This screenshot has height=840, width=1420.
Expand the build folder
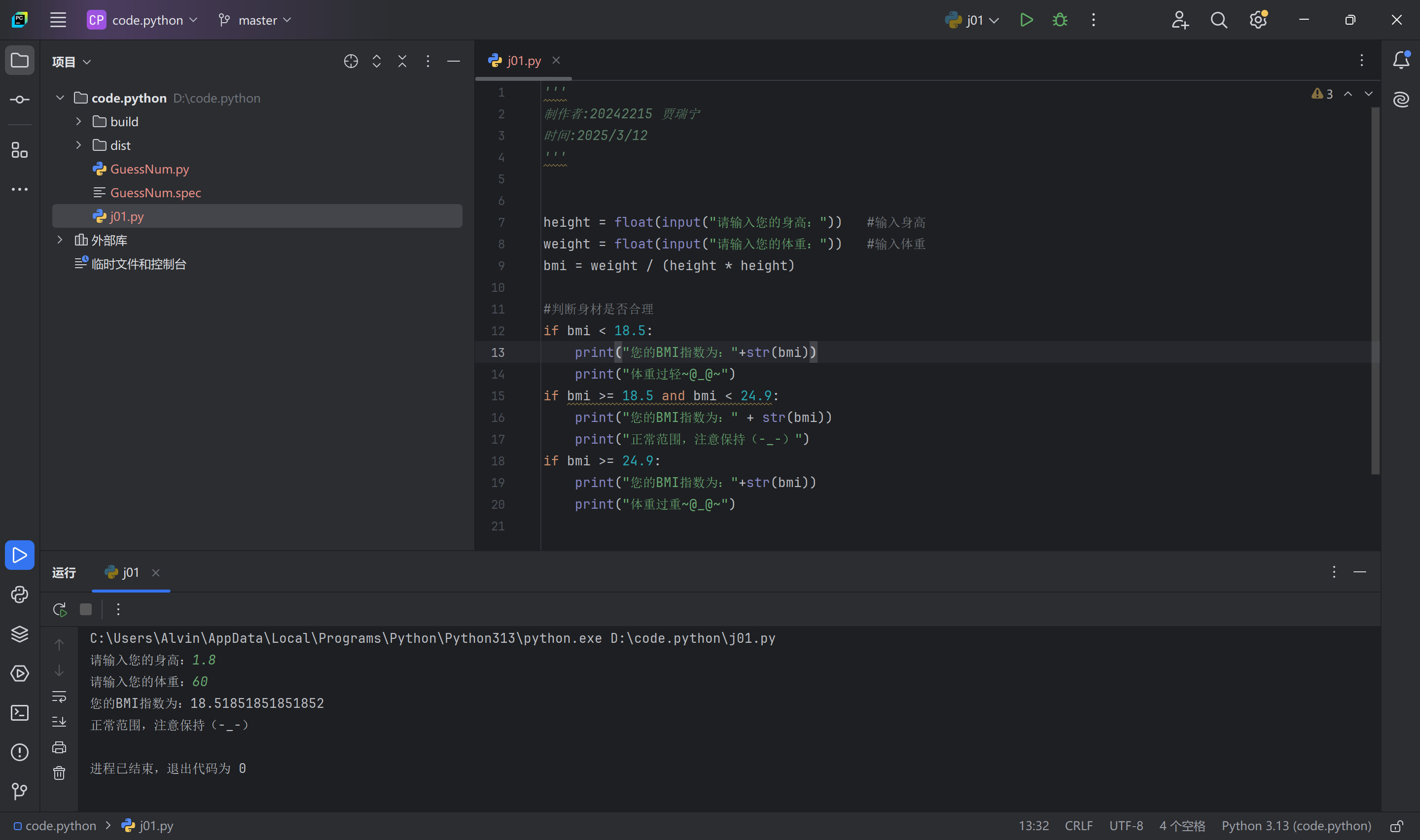point(79,122)
